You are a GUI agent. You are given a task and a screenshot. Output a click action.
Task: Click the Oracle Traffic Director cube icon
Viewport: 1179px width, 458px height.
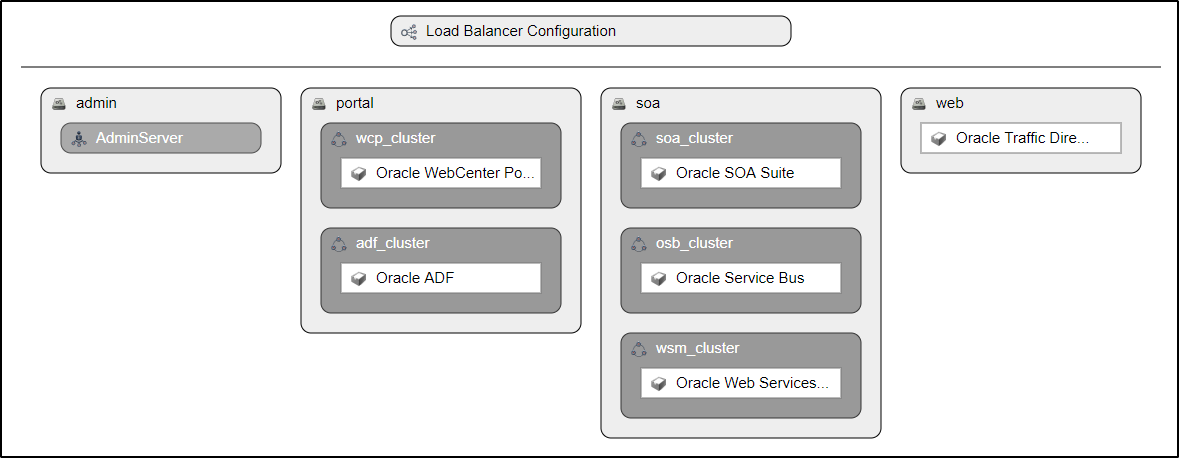tap(939, 139)
